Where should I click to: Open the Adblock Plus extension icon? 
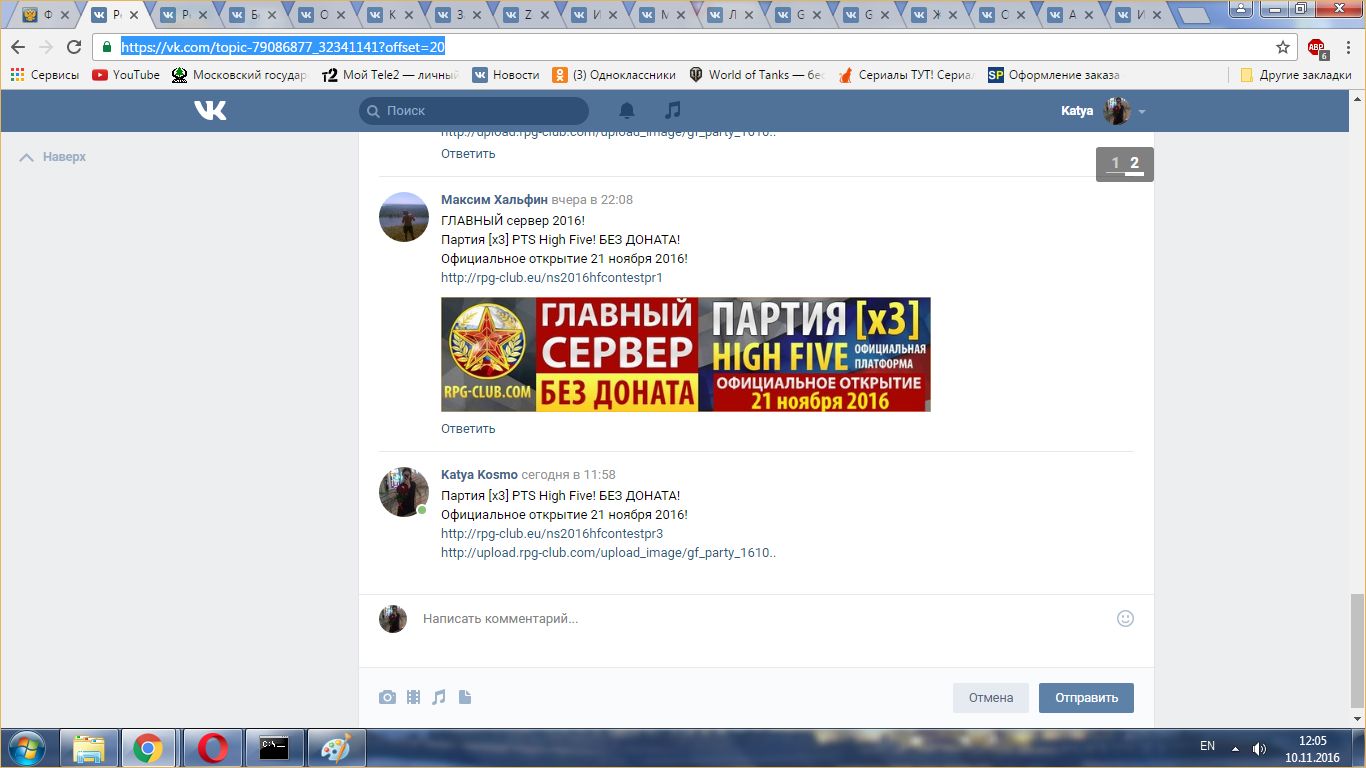tap(1317, 47)
